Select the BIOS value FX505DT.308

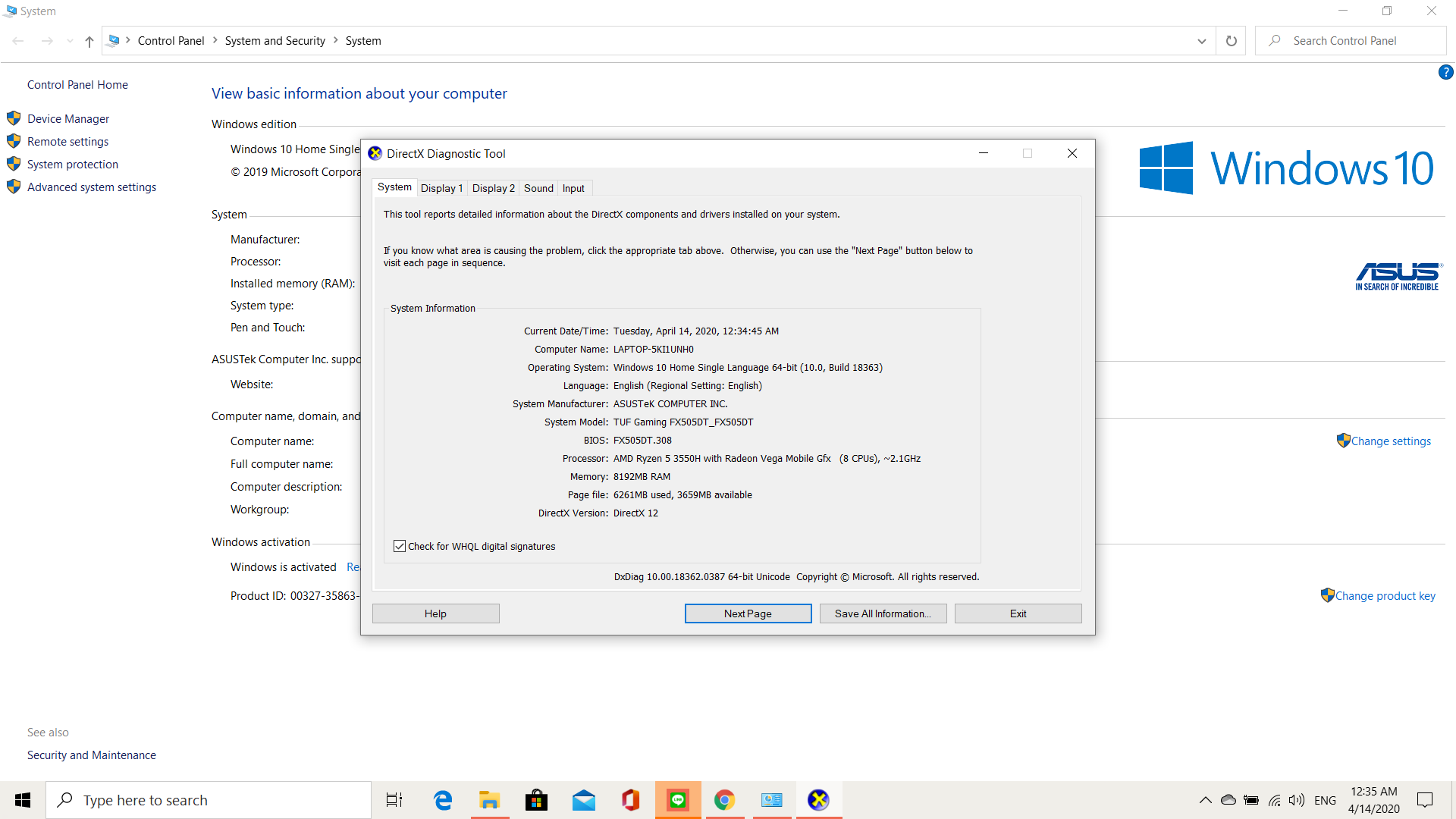642,441
